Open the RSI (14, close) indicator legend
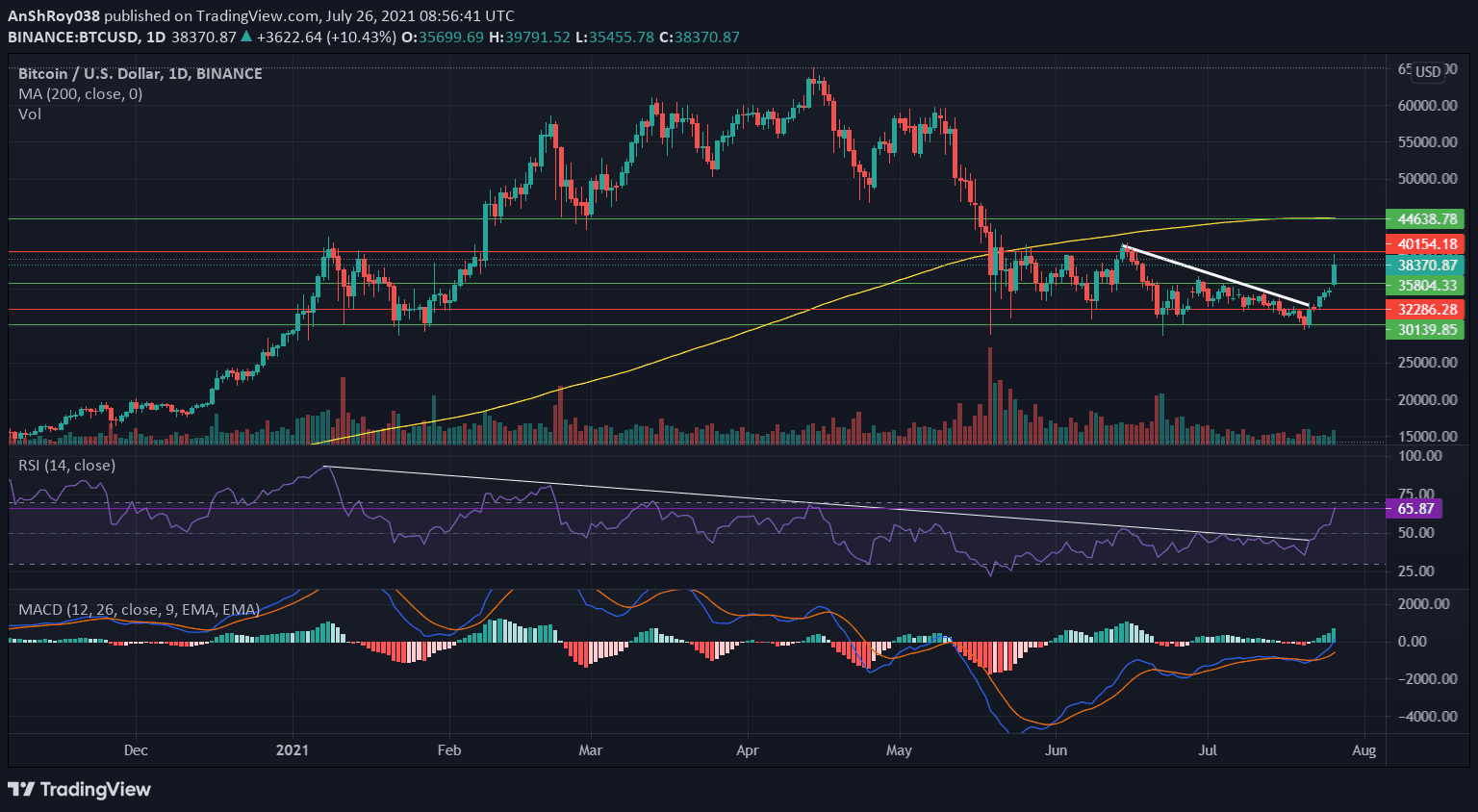This screenshot has width=1478, height=812. click(x=66, y=466)
